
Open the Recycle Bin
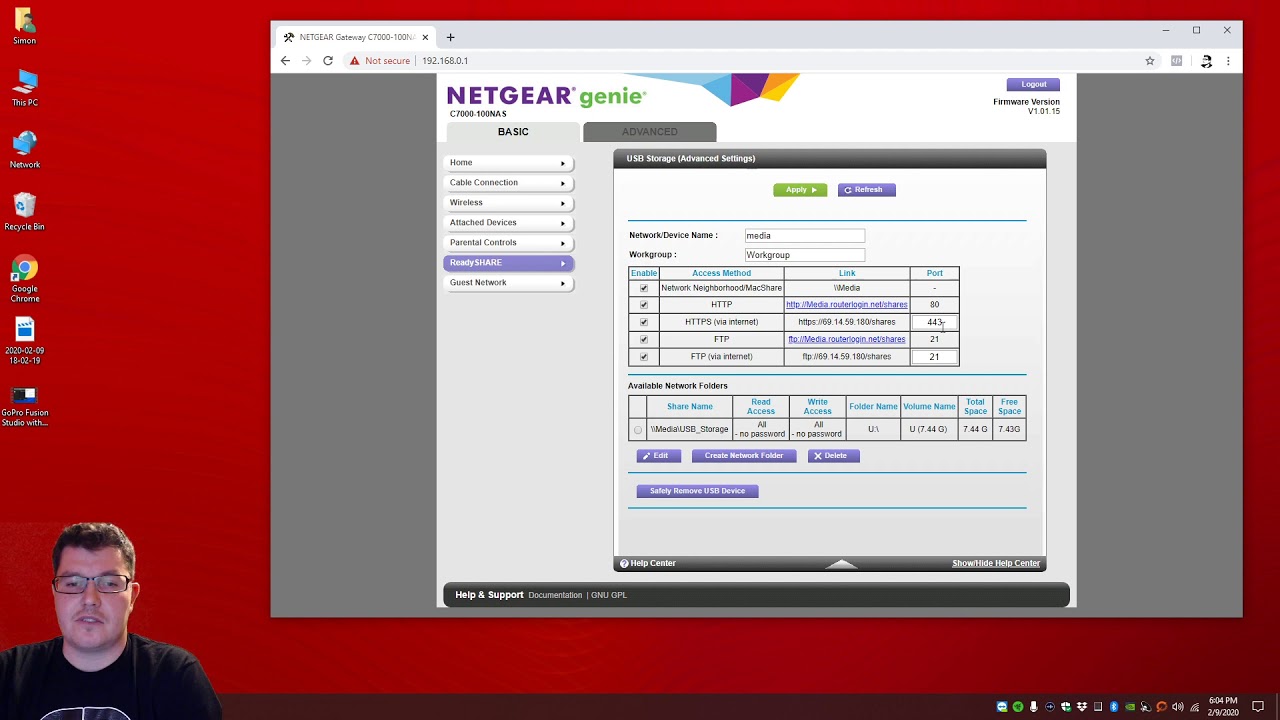(25, 212)
